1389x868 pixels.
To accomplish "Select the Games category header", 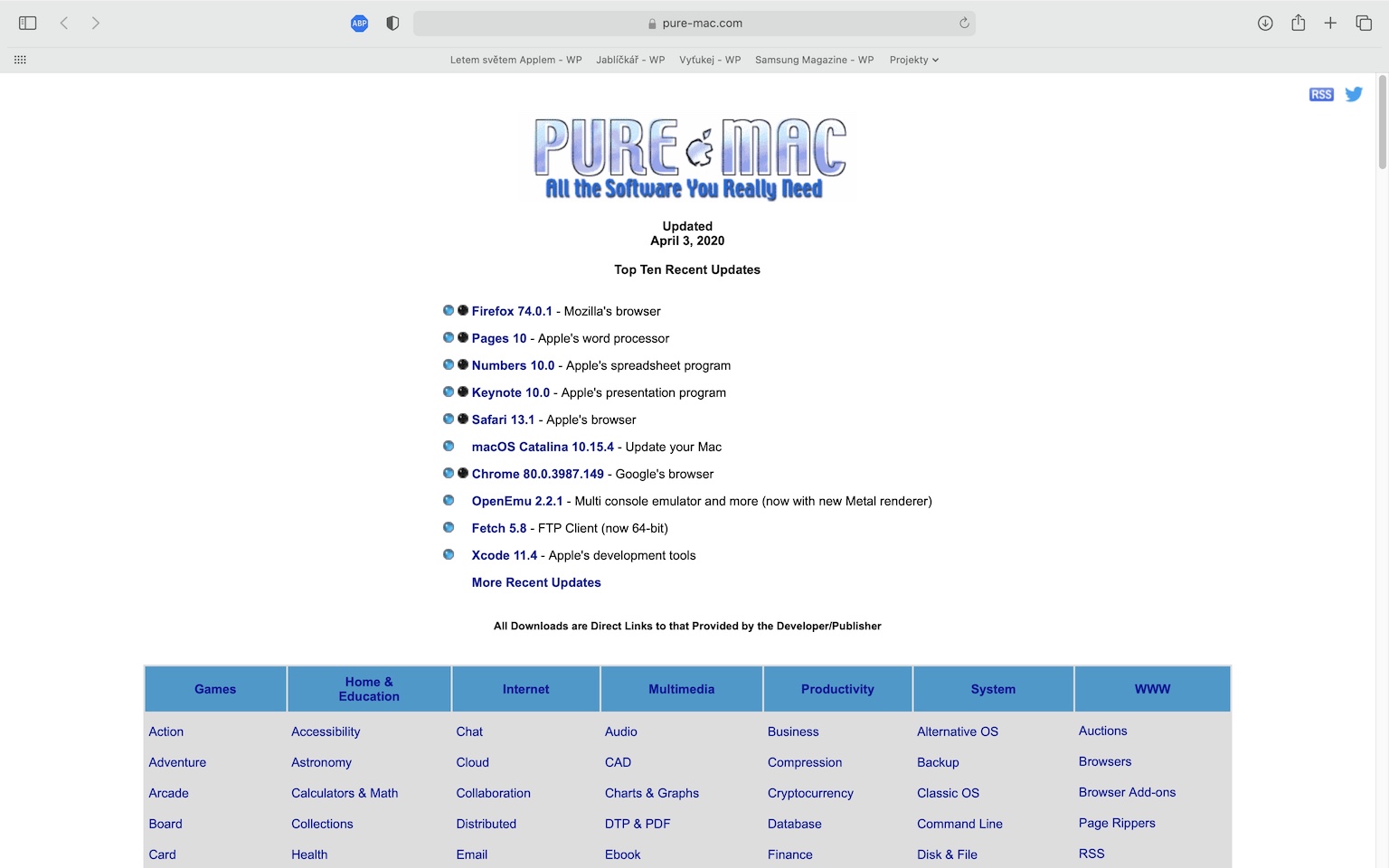I will (215, 689).
